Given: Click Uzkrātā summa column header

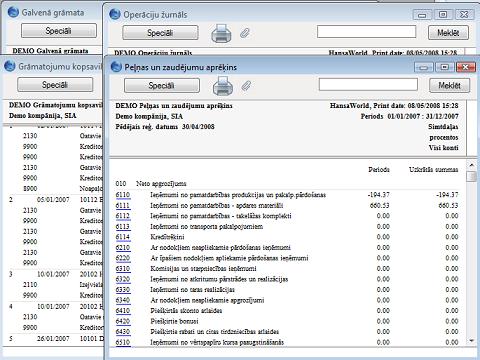Looking at the screenshot, I should [x=434, y=170].
